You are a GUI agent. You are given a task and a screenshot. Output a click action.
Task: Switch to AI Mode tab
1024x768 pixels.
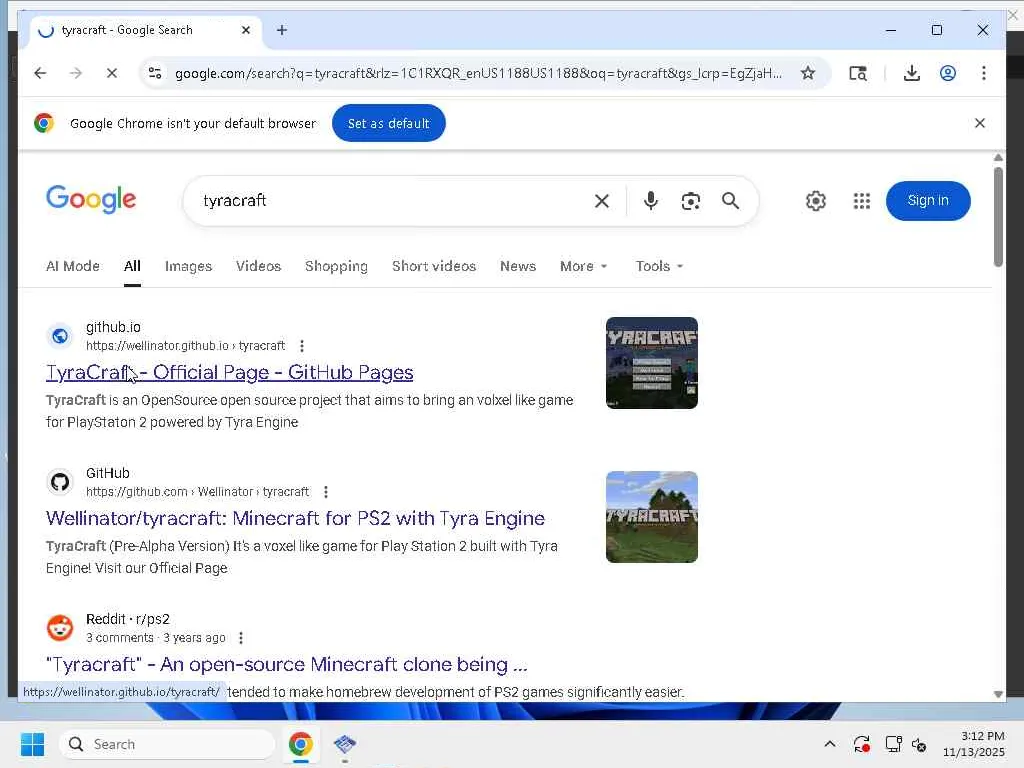(72, 266)
